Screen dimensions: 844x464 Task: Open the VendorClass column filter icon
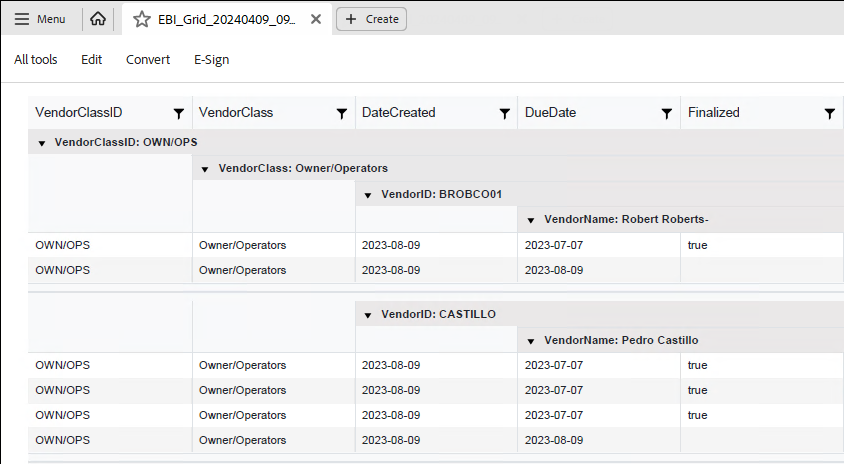[x=342, y=114]
